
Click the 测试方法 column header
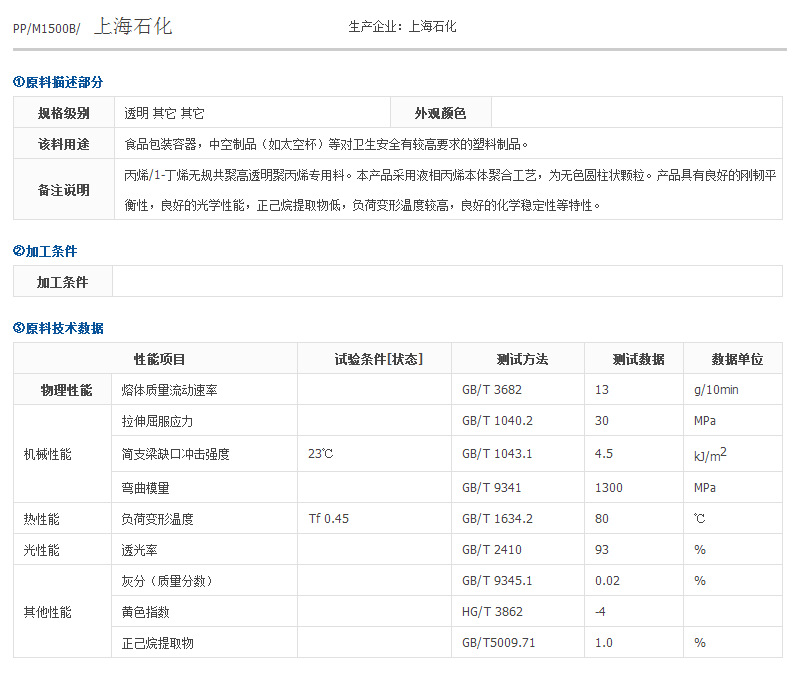[518, 359]
